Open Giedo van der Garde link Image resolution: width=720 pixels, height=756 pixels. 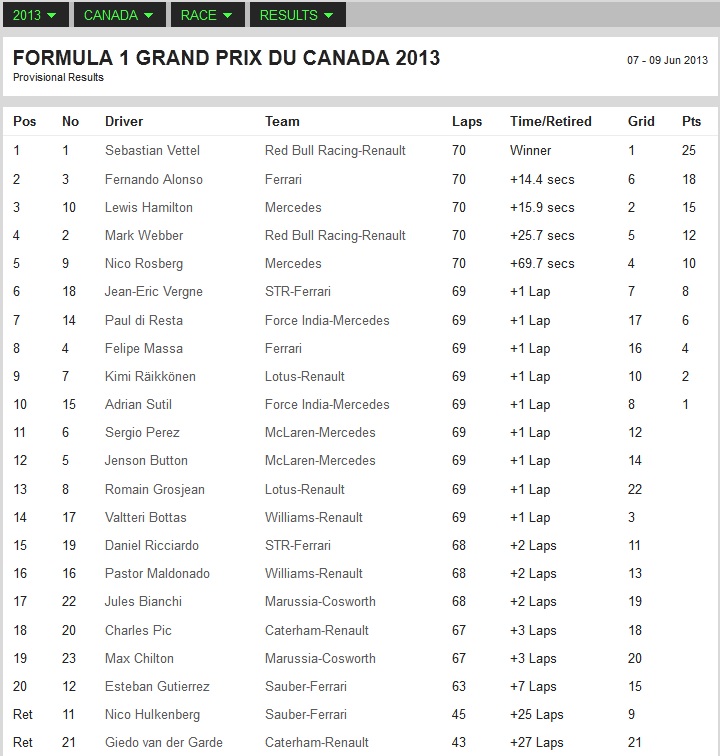[164, 742]
